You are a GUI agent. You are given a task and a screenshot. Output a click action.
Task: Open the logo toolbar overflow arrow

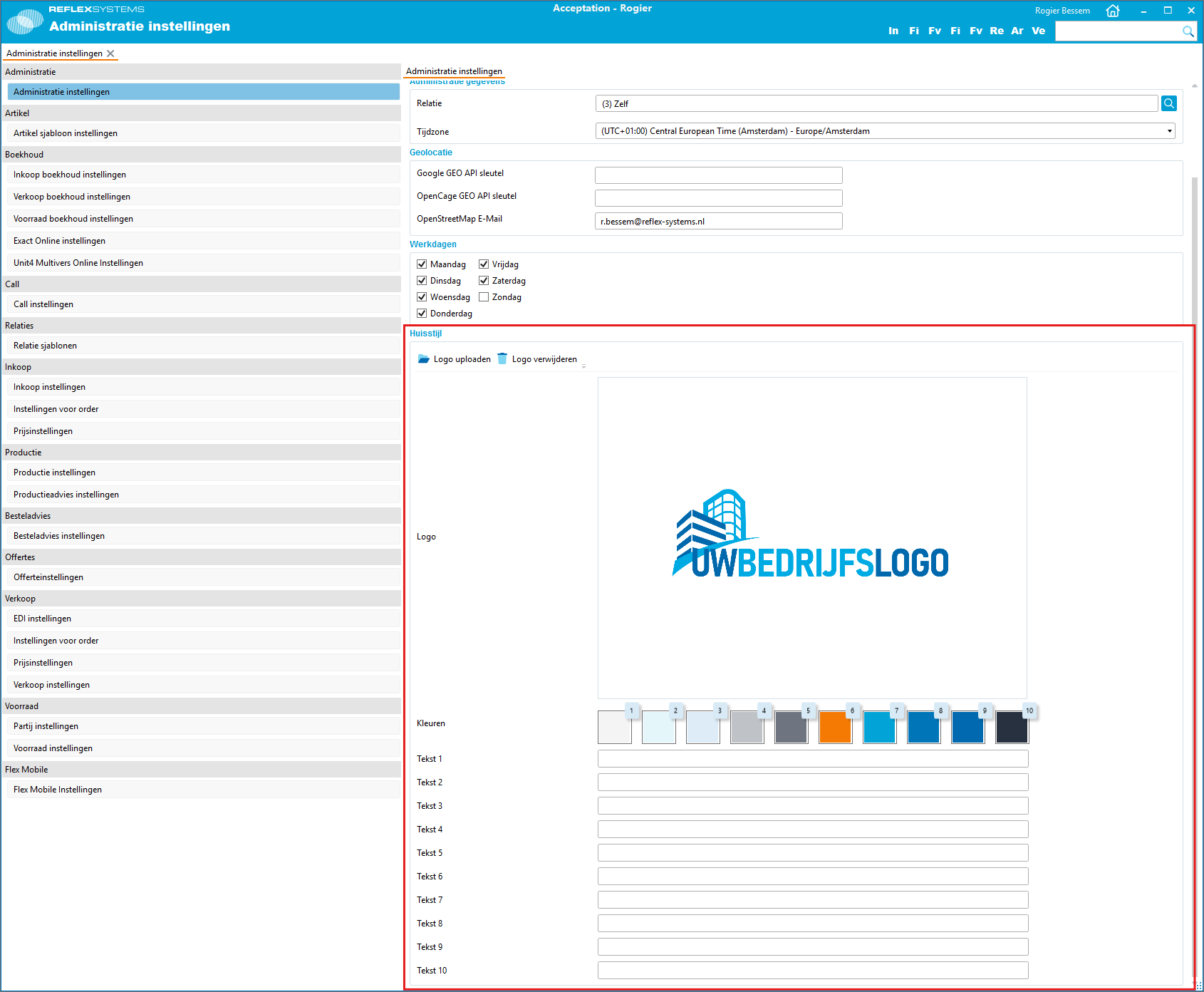click(x=583, y=366)
